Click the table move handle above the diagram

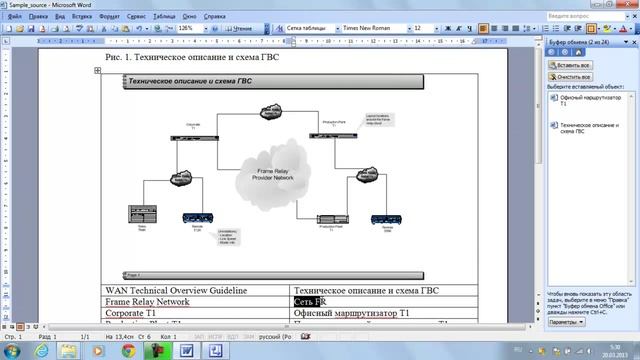[x=98, y=70]
